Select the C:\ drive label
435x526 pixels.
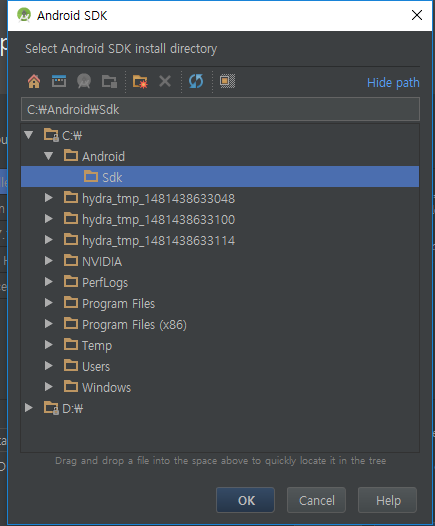(x=72, y=136)
